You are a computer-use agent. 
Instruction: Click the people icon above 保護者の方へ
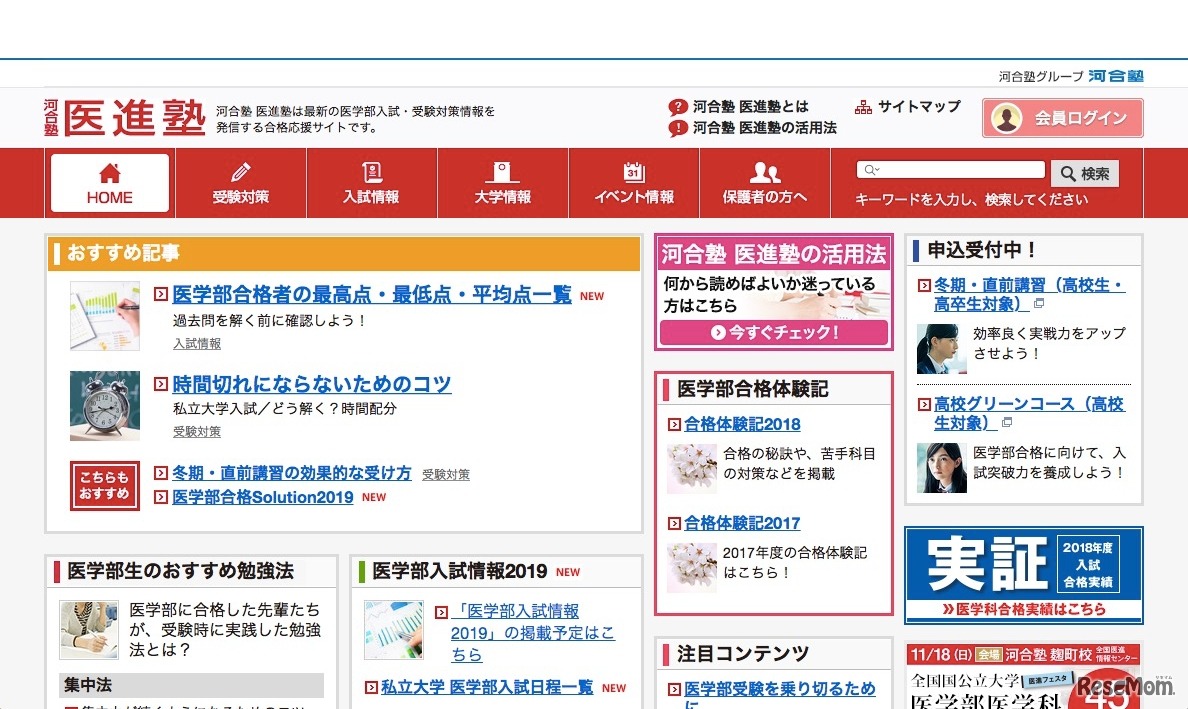click(x=764, y=171)
